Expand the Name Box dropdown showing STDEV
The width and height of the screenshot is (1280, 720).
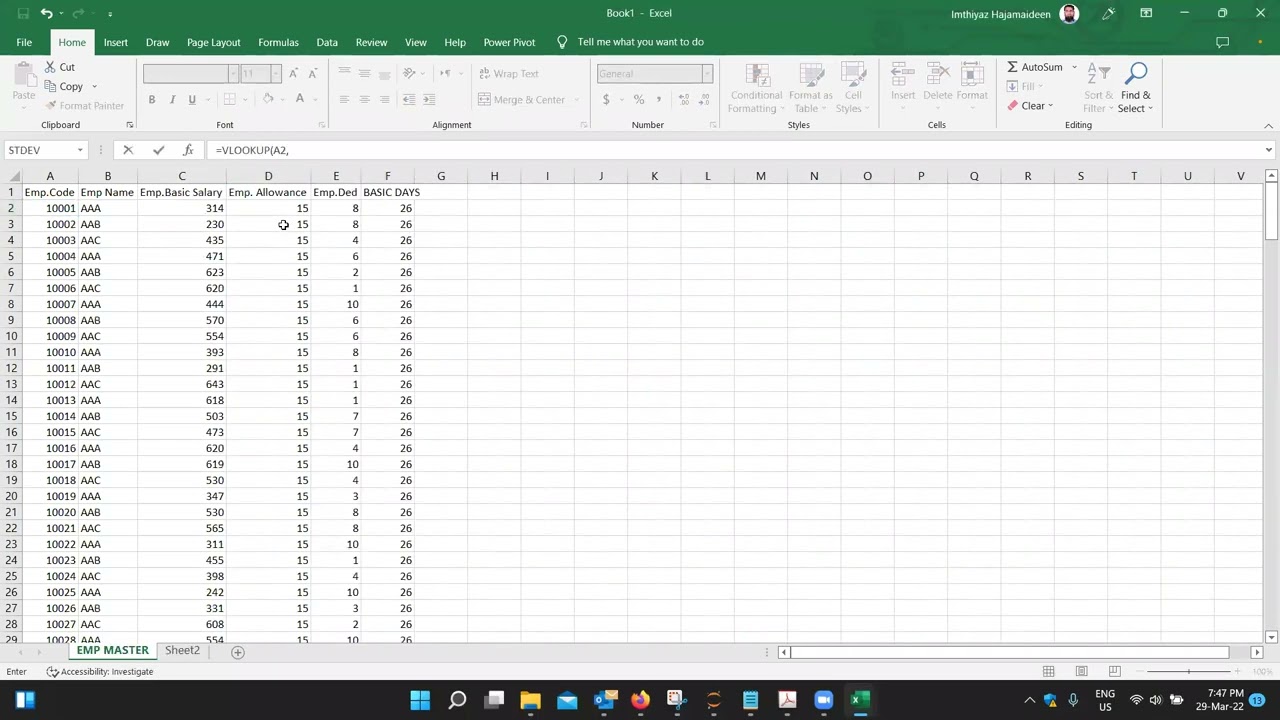click(x=79, y=150)
